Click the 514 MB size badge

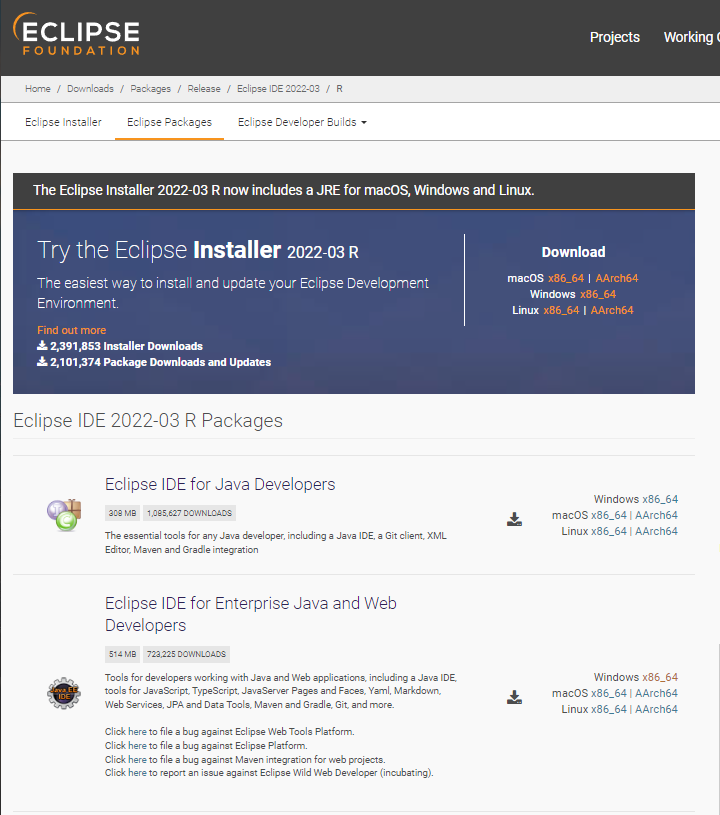[x=122, y=654]
